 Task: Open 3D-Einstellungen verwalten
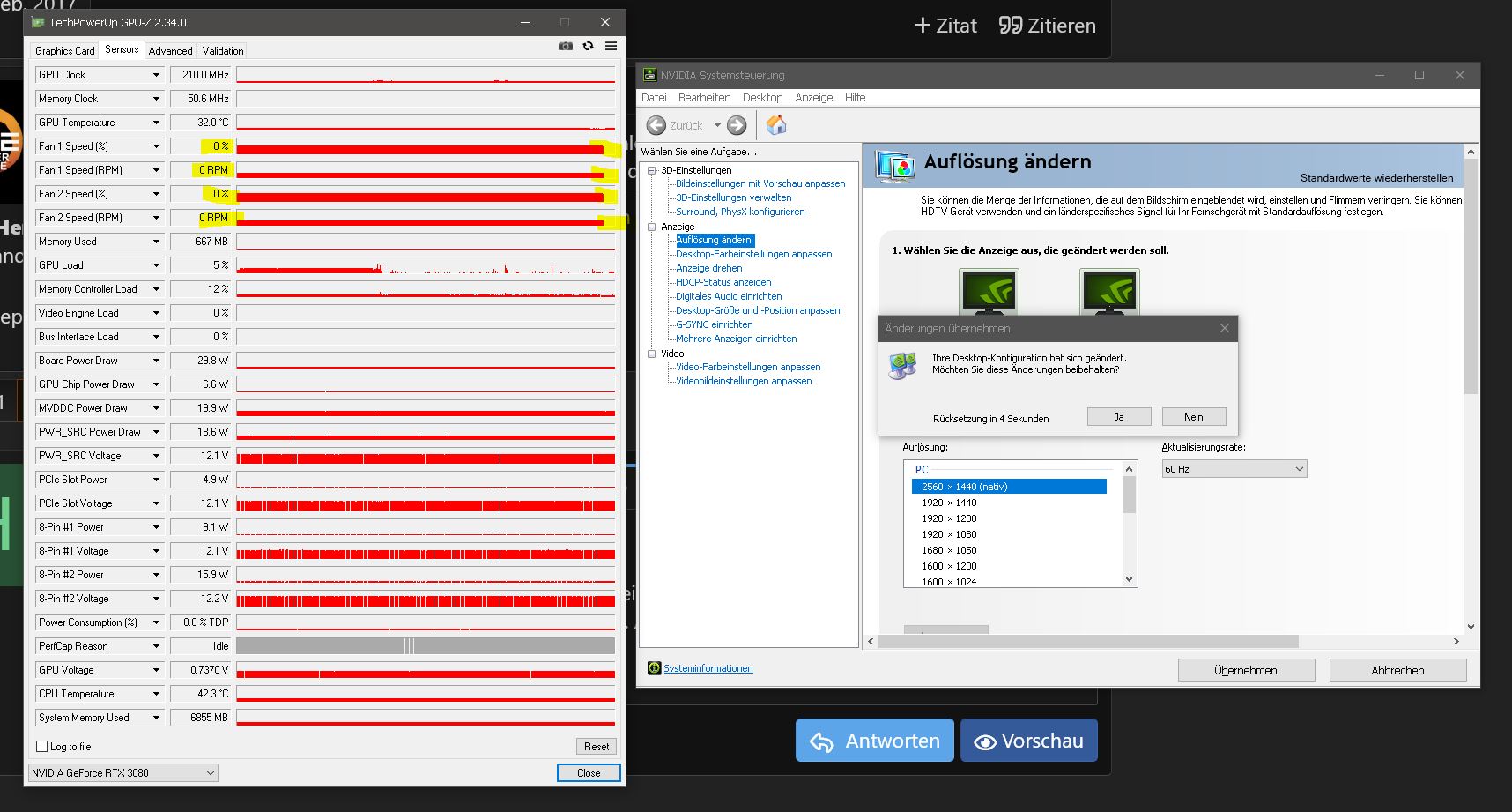pos(734,197)
